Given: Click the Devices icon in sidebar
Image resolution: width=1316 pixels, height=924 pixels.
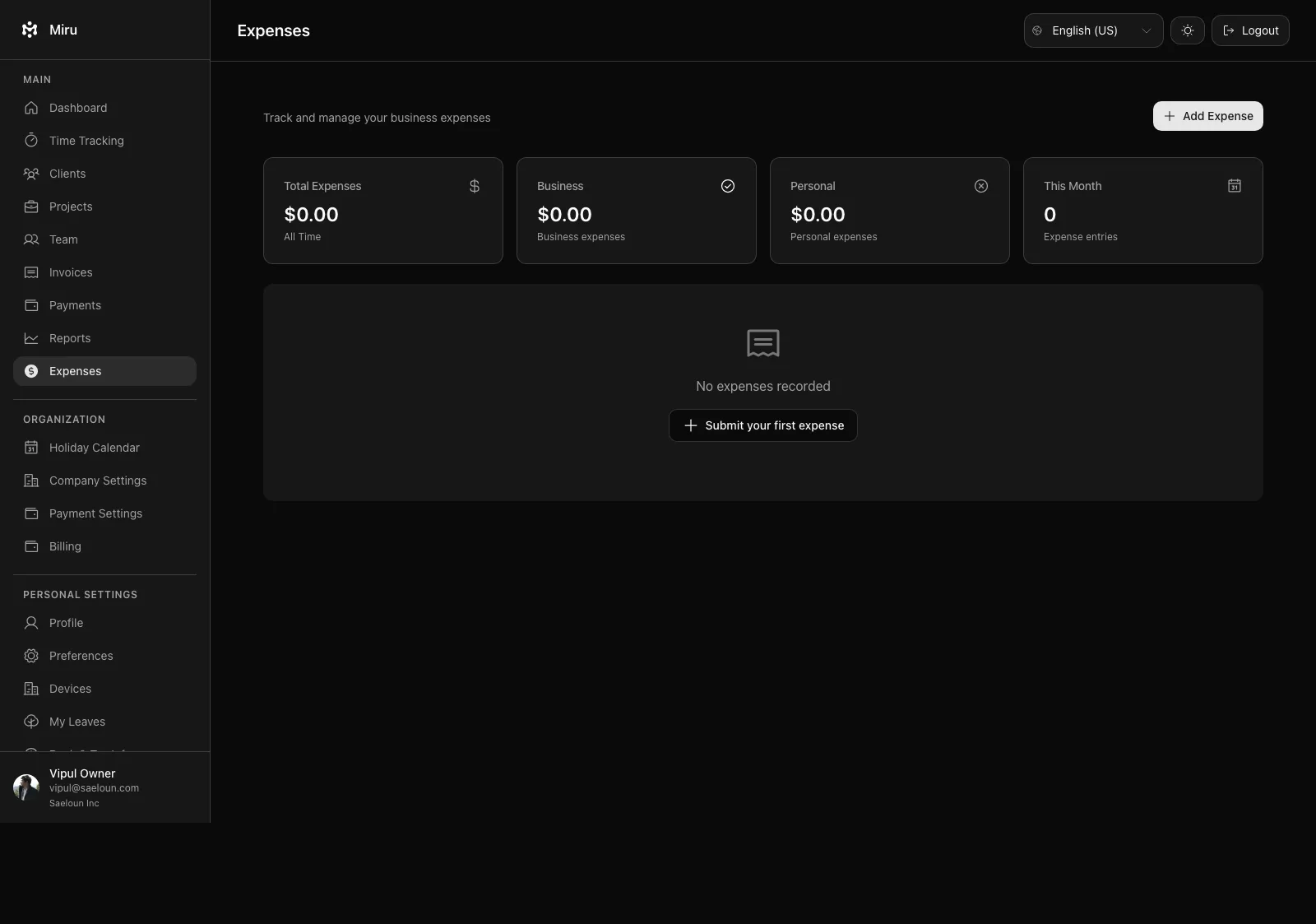Looking at the screenshot, I should 31,689.
